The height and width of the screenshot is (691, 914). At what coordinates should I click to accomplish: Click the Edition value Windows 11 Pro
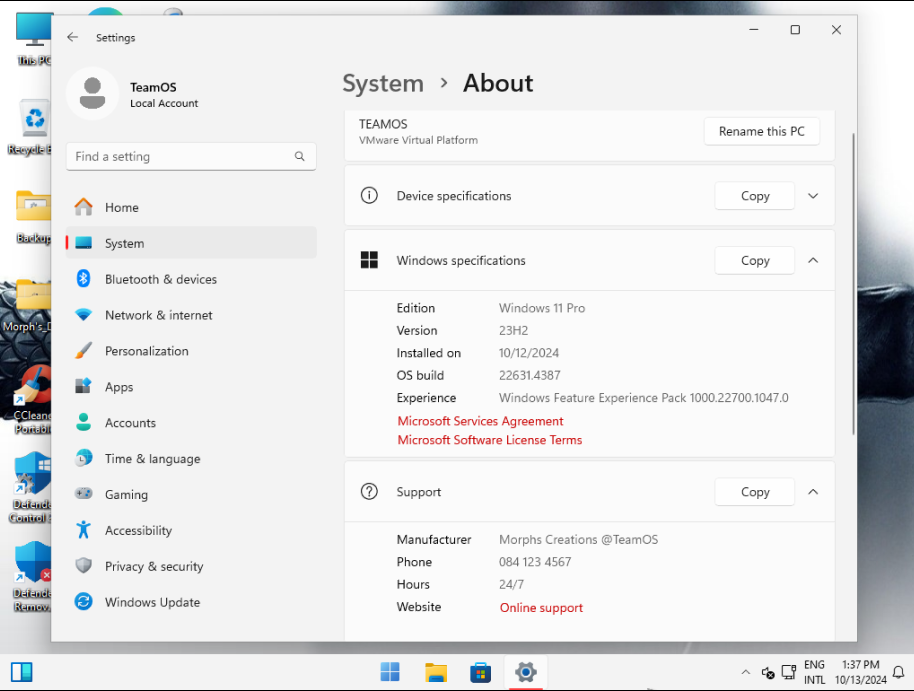[542, 308]
